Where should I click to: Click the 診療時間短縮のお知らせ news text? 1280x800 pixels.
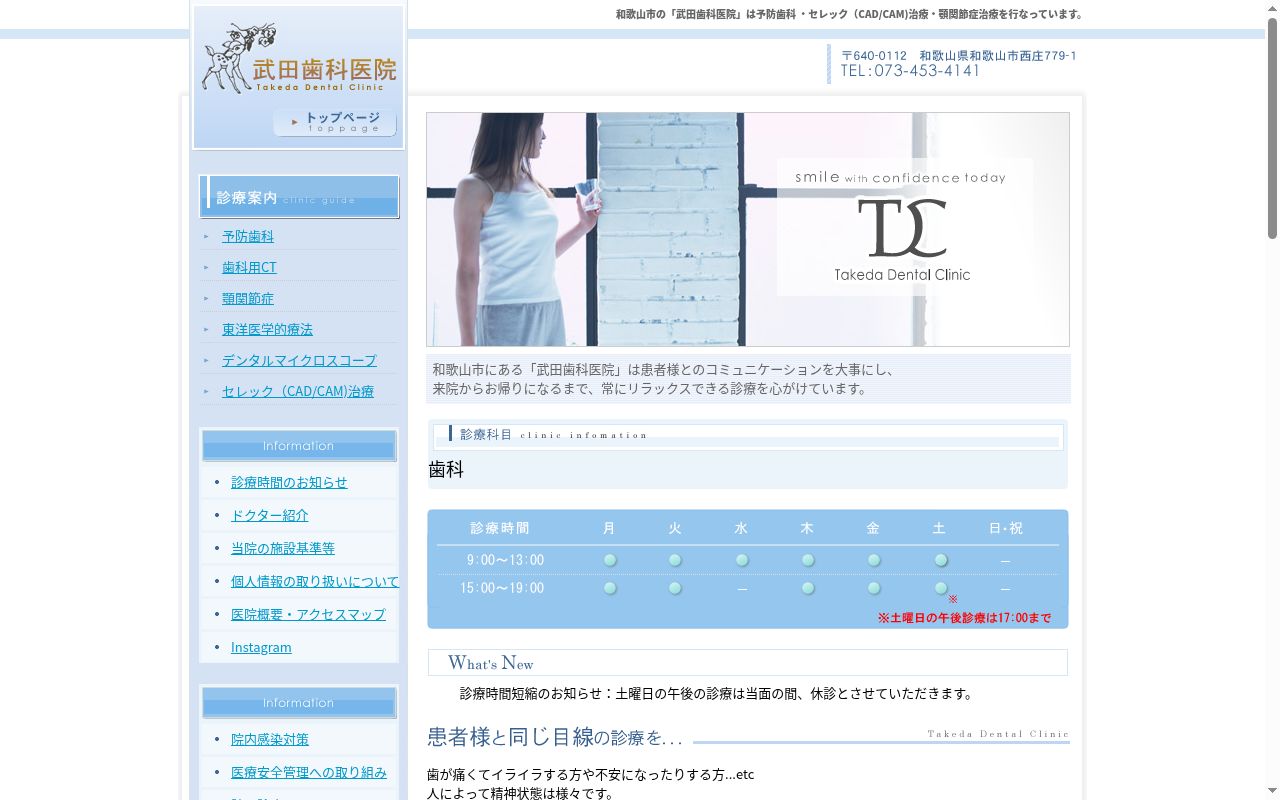pos(716,693)
